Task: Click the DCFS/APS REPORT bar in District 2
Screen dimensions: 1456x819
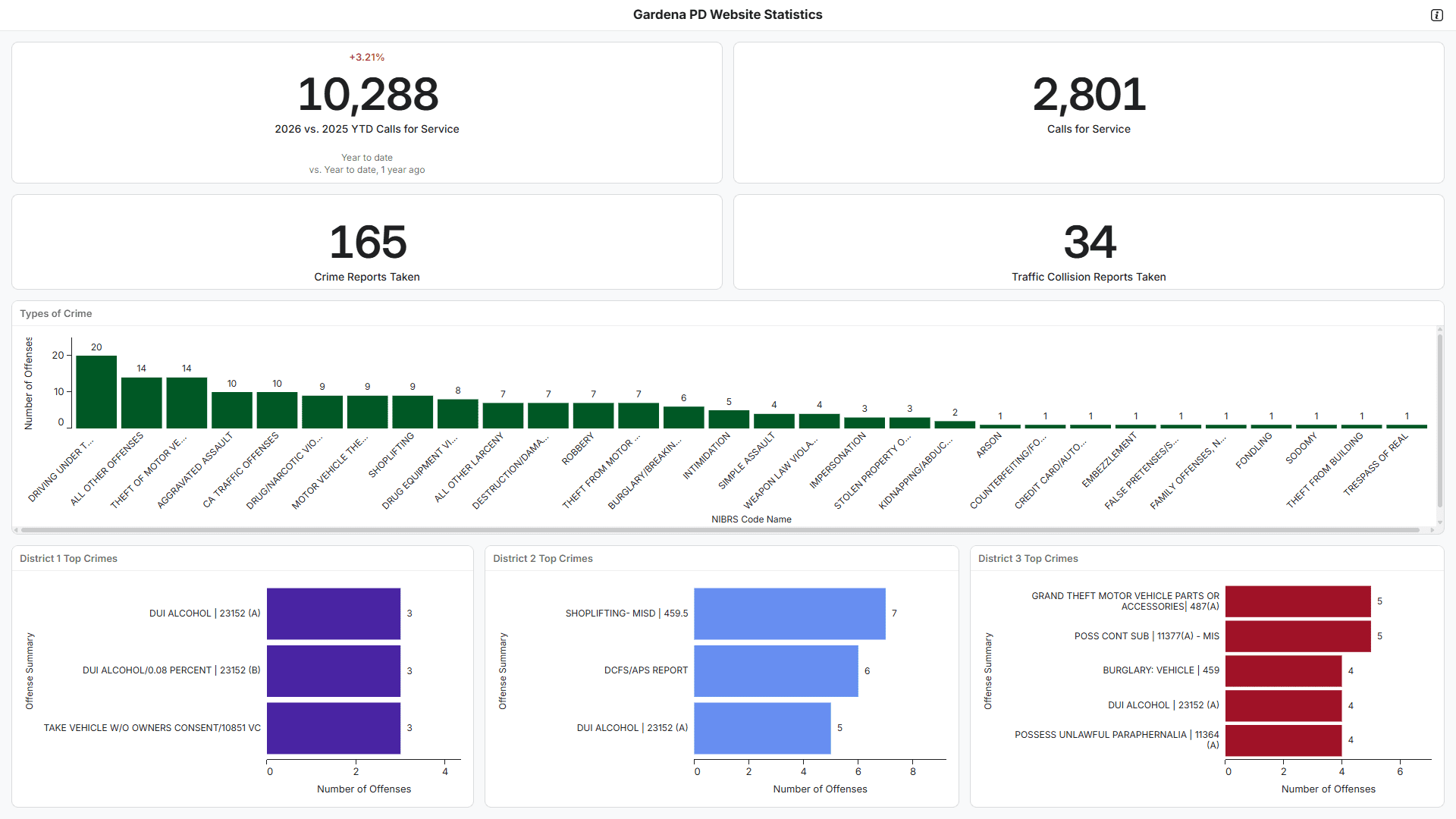Action: click(x=776, y=671)
